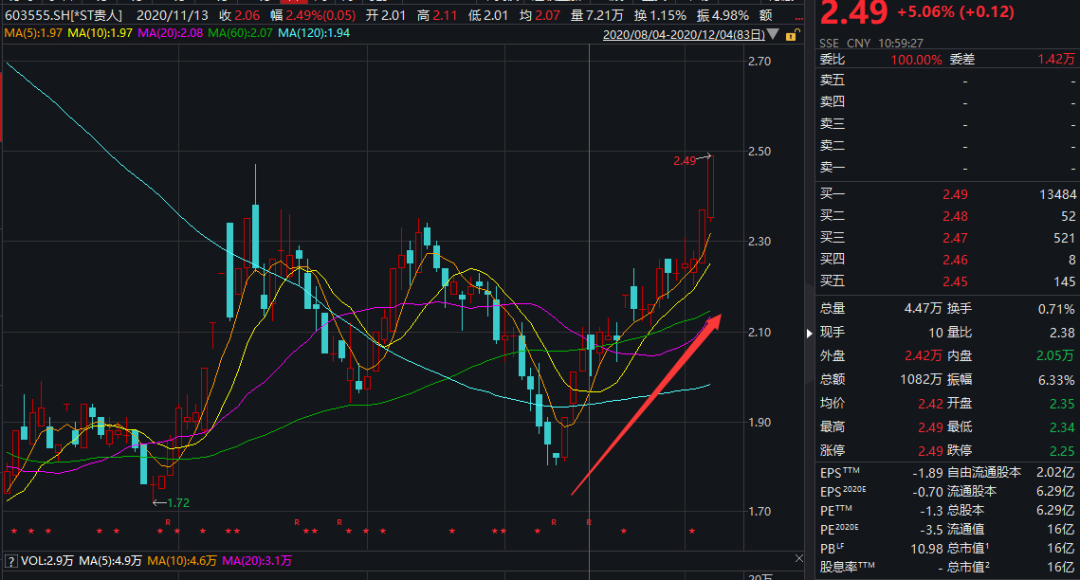Open the date range dropdown triangle
This screenshot has height=580, width=1080.
click(x=773, y=35)
